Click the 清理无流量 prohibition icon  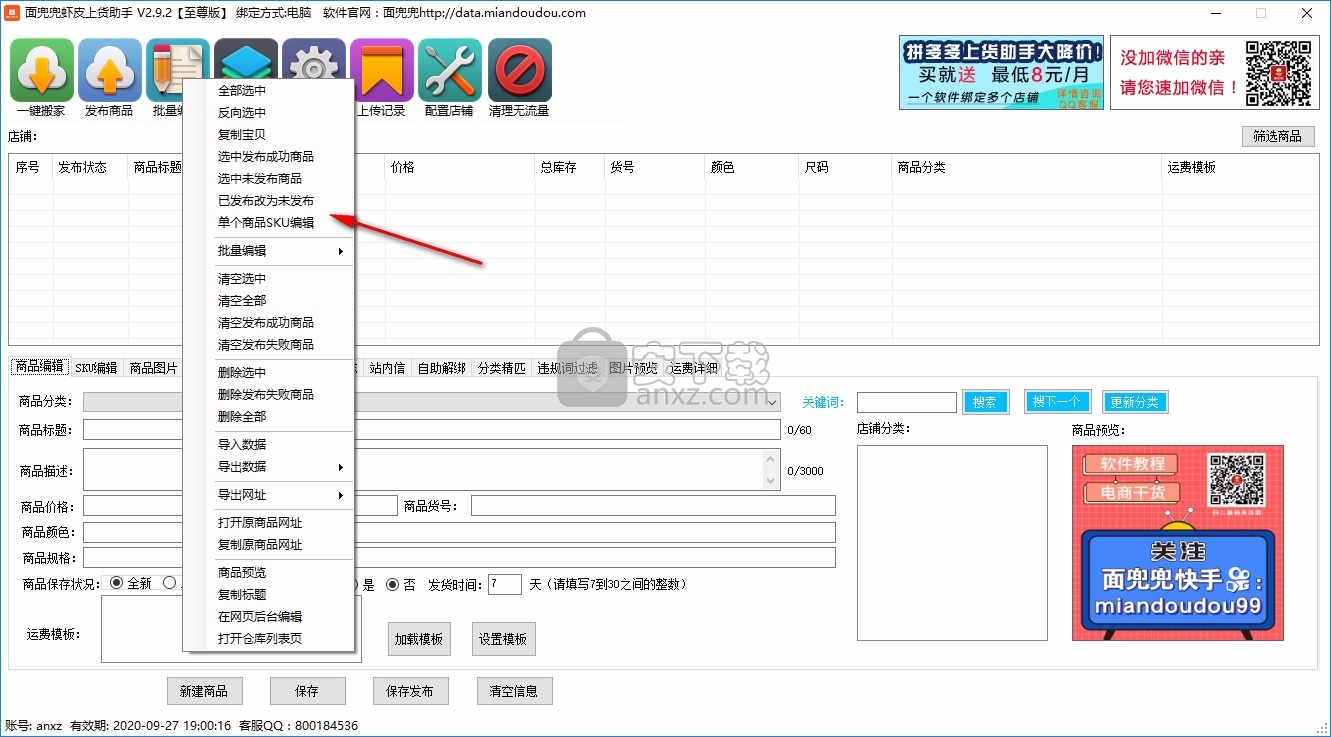[x=520, y=70]
